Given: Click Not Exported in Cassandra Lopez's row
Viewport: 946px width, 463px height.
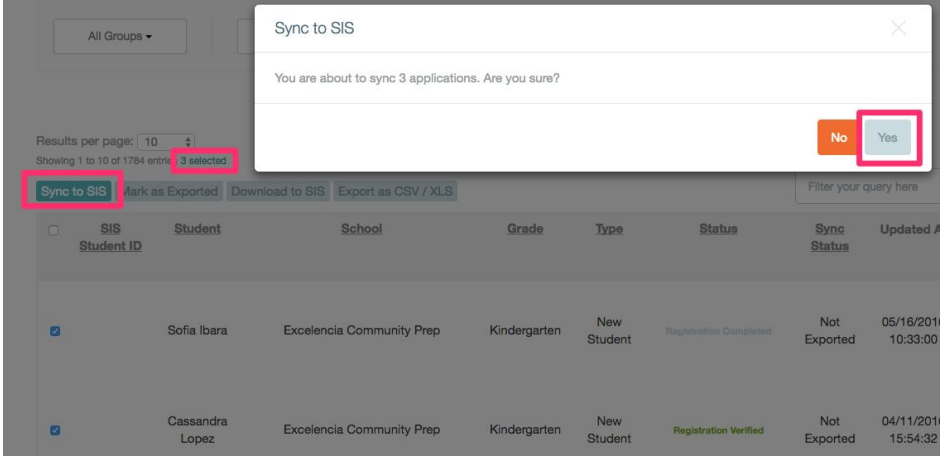Looking at the screenshot, I should [x=830, y=430].
